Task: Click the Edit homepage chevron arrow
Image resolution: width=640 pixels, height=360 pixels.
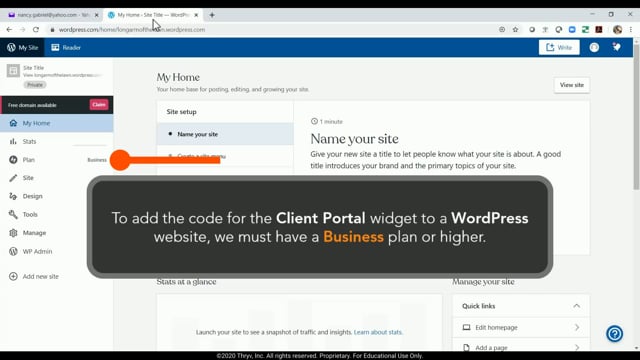Action: tap(577, 327)
